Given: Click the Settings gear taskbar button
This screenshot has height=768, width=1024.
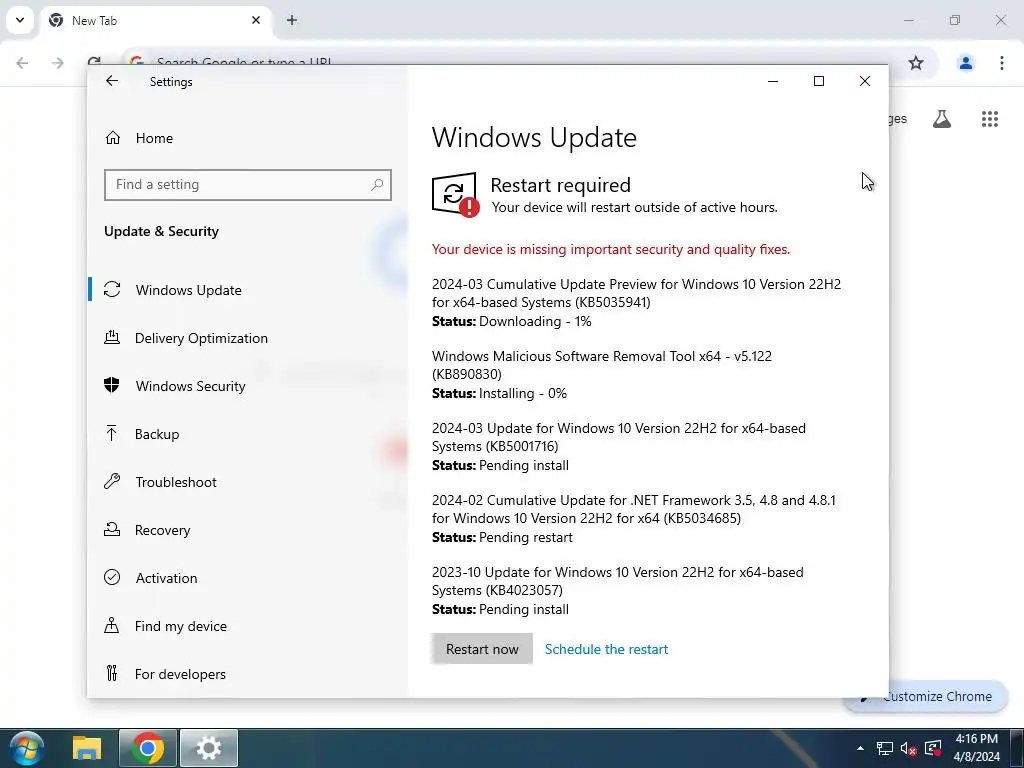Looking at the screenshot, I should [209, 748].
